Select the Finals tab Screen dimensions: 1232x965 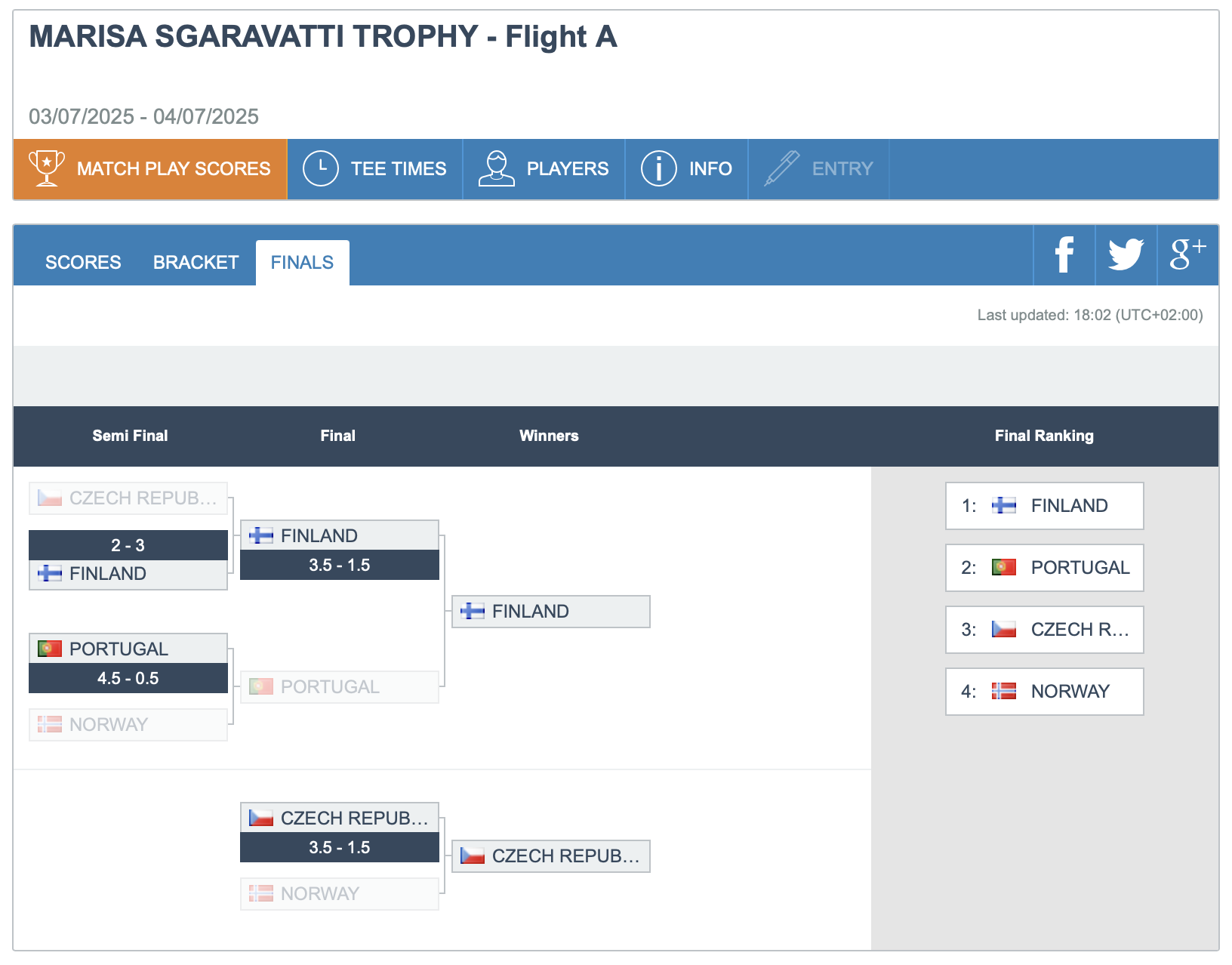click(x=302, y=263)
